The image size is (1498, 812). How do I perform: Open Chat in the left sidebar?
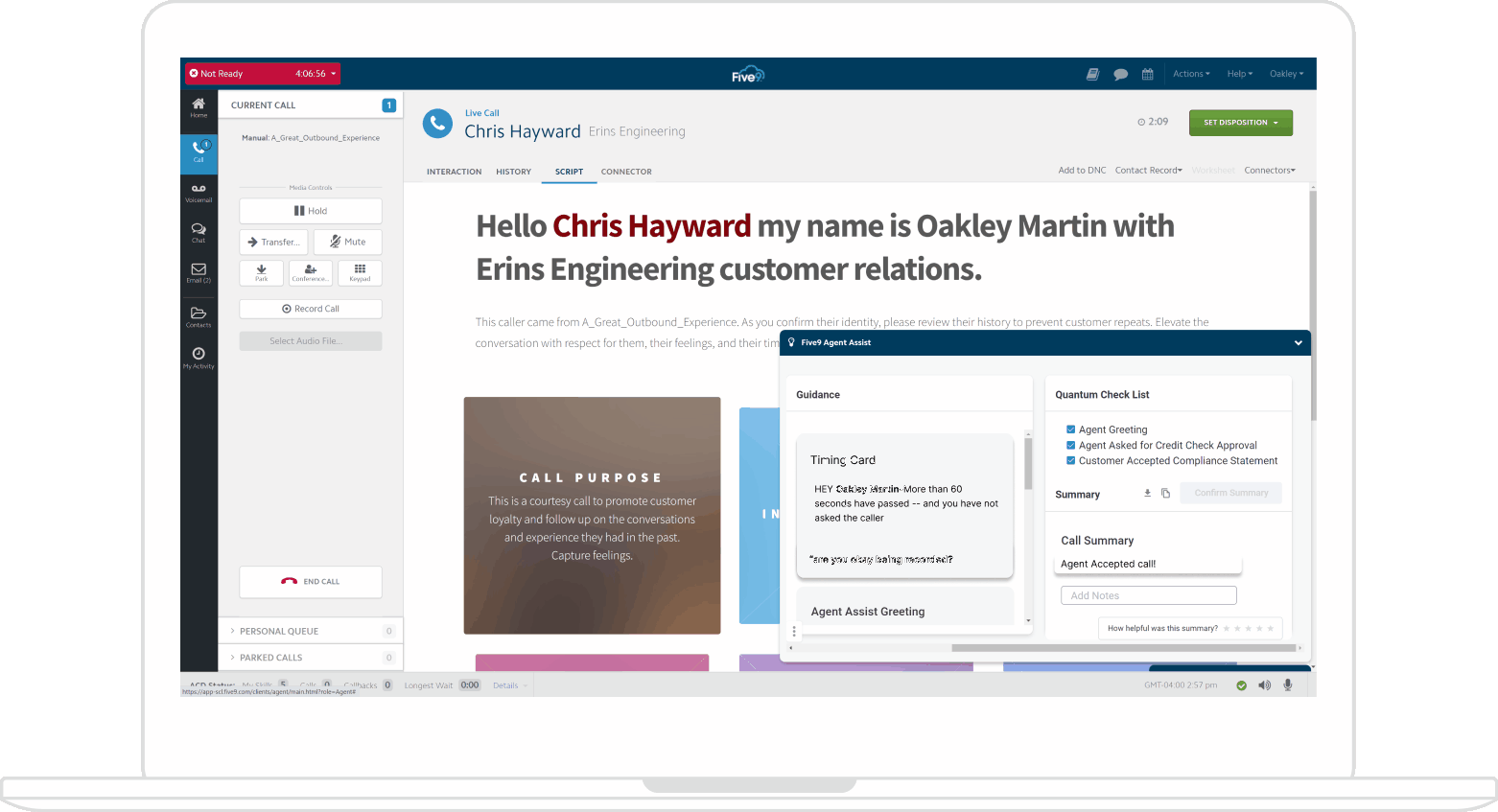(x=199, y=233)
